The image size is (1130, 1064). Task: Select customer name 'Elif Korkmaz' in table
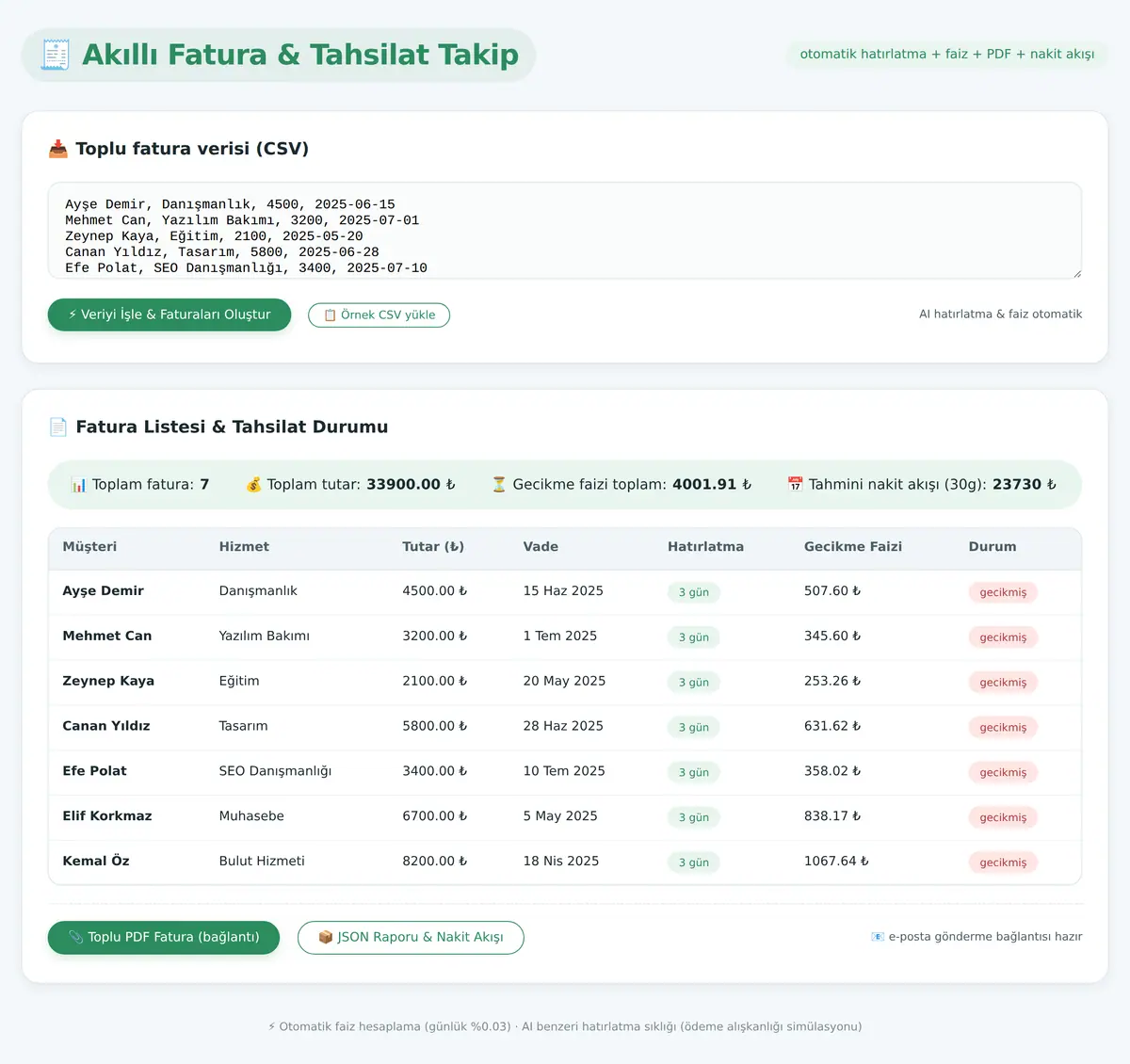[x=107, y=816]
